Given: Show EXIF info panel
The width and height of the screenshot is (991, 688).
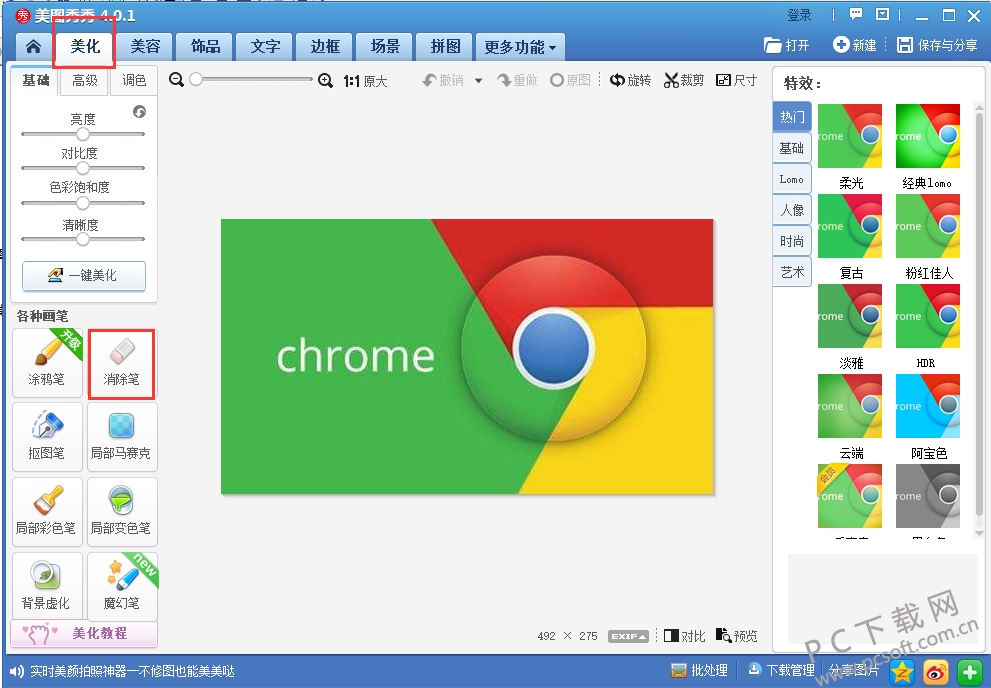Looking at the screenshot, I should click(628, 636).
